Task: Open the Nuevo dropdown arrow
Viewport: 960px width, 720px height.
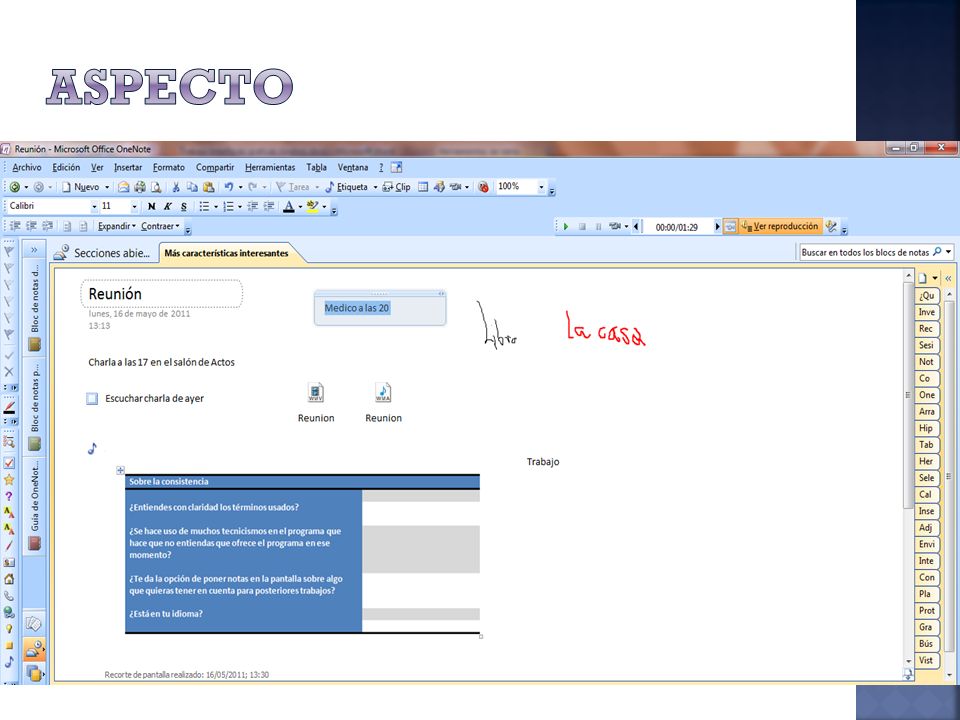Action: [107, 187]
